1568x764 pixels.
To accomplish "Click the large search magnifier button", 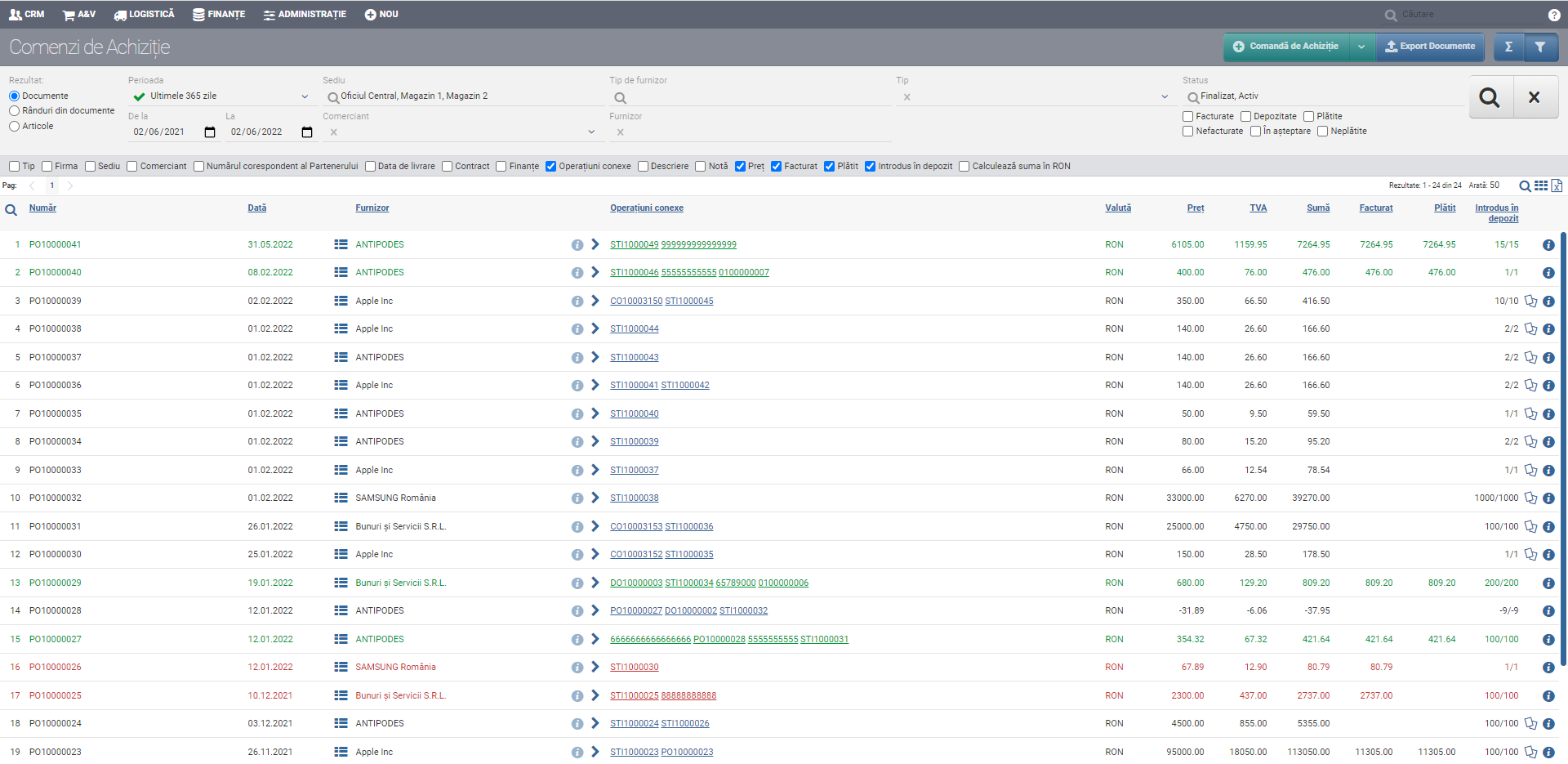I will (x=1490, y=97).
